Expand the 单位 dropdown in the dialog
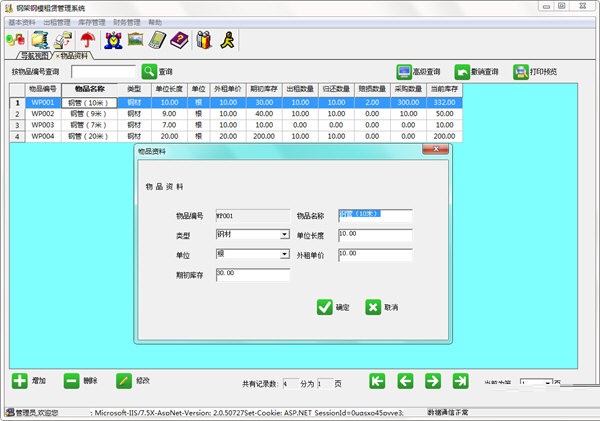600x421 pixels. (x=285, y=254)
